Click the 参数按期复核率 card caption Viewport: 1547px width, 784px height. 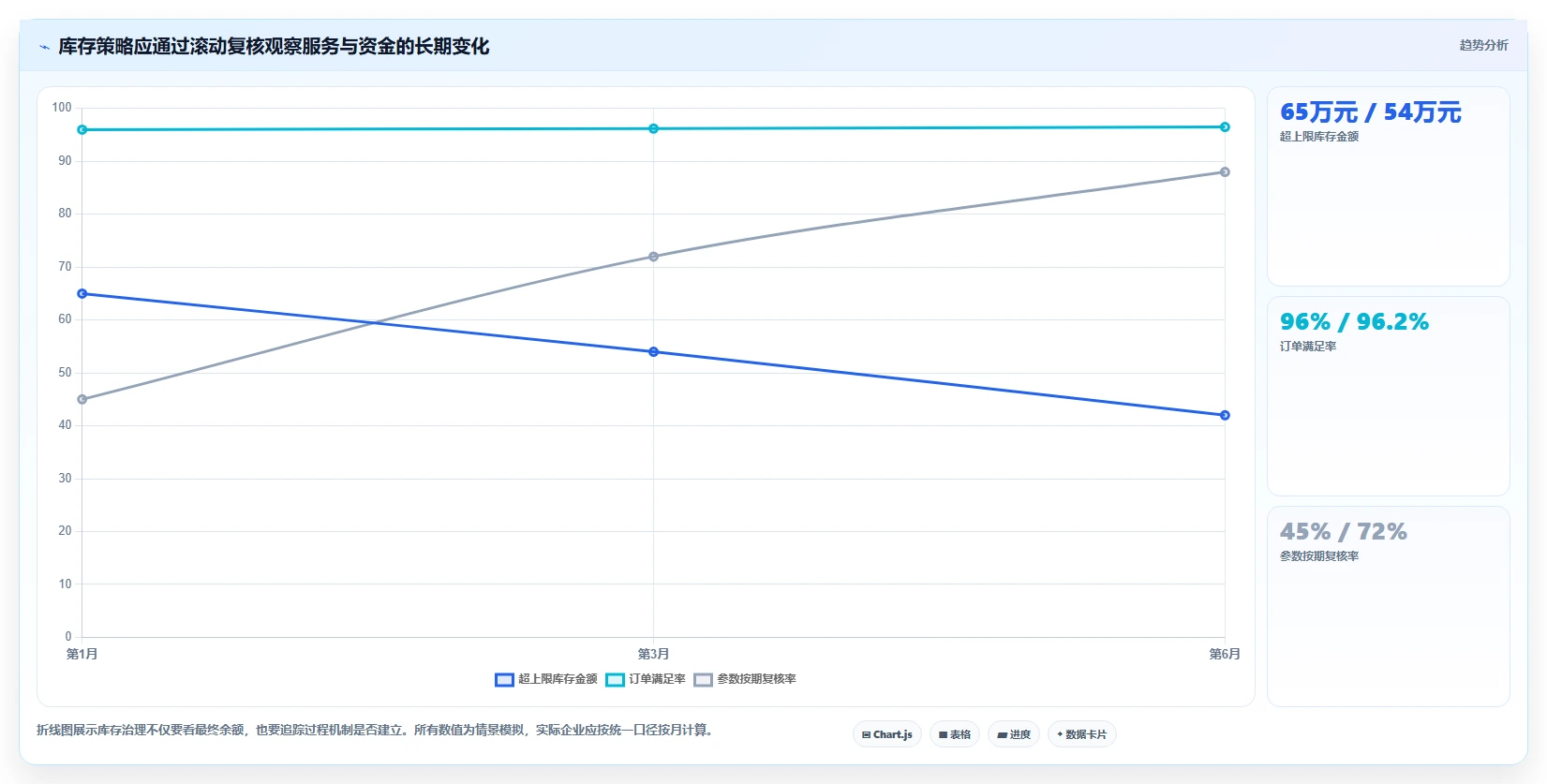click(1319, 556)
